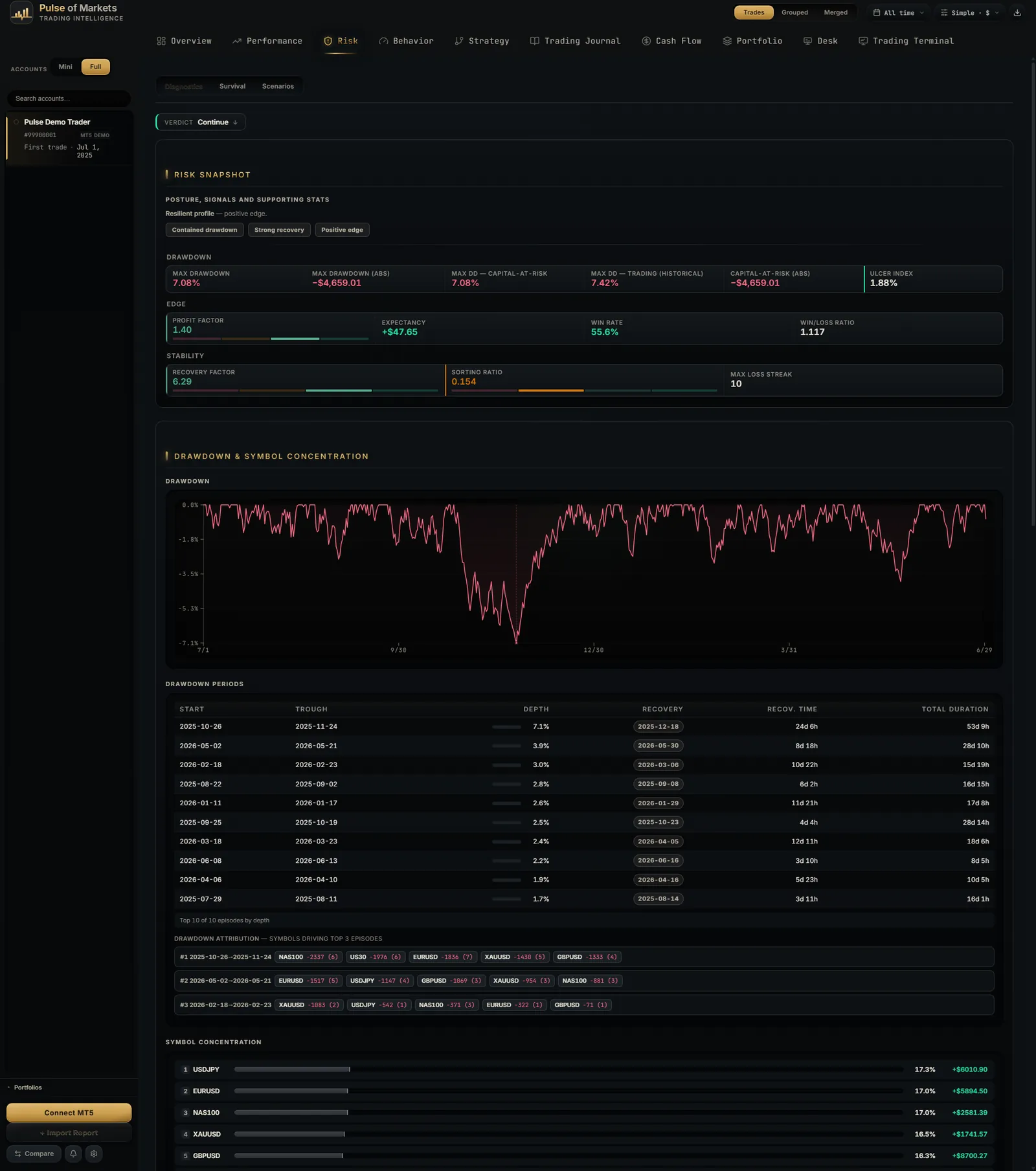Click the Portfolio layers icon
The height and width of the screenshot is (1171, 1036).
click(727, 41)
